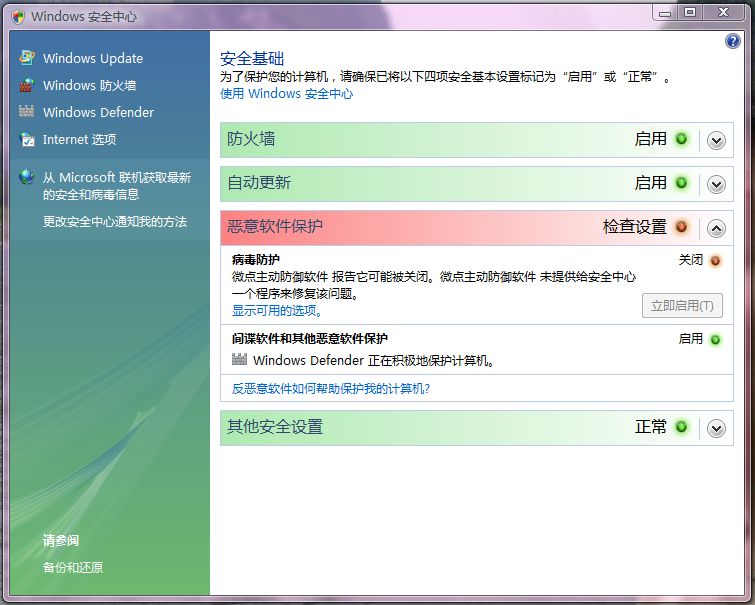Click the green status light for 自动更新
755x605 pixels.
pos(681,183)
